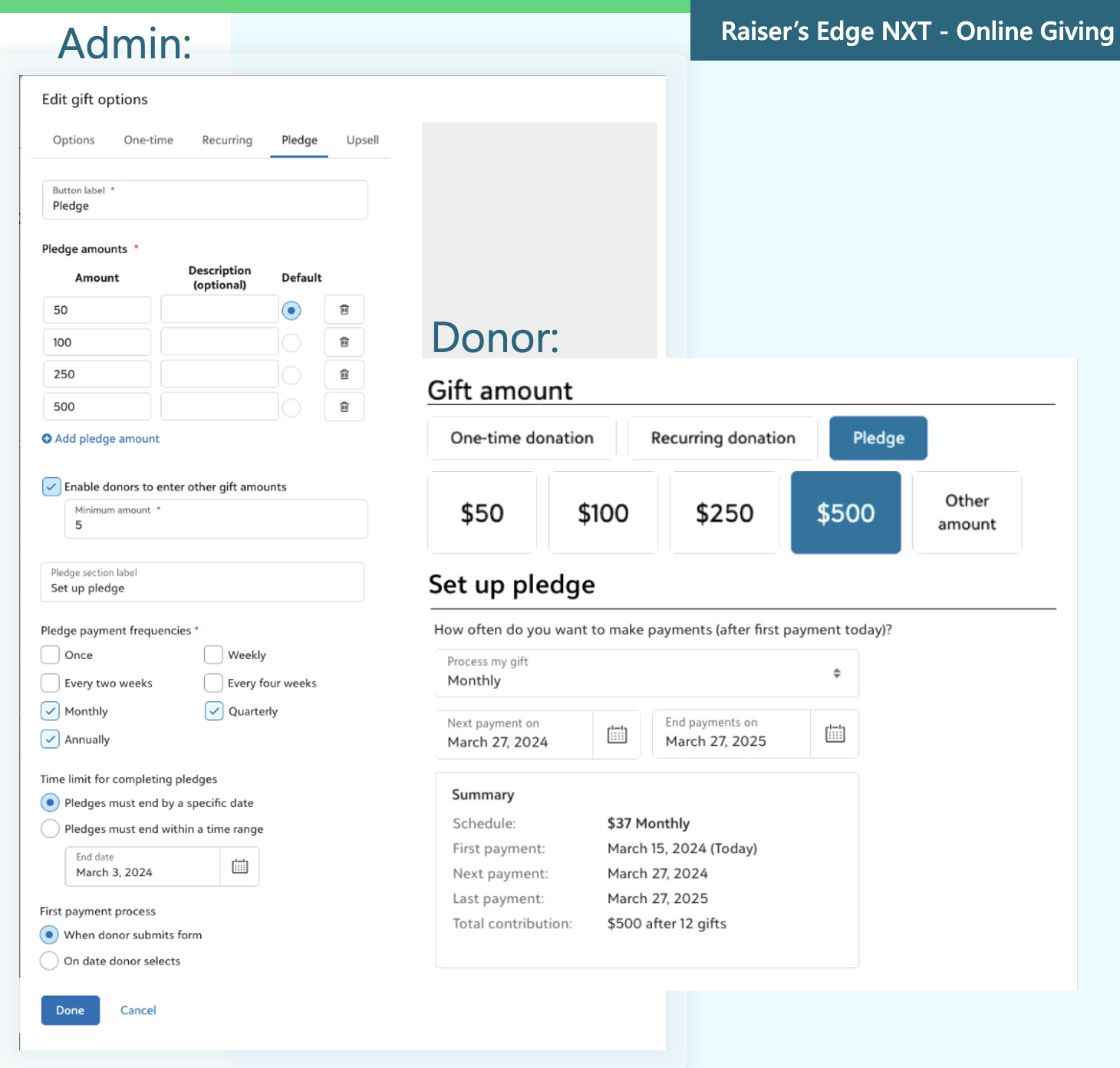Delete the 100 pledge amount row
Screen dimensions: 1120x1068
tap(344, 341)
